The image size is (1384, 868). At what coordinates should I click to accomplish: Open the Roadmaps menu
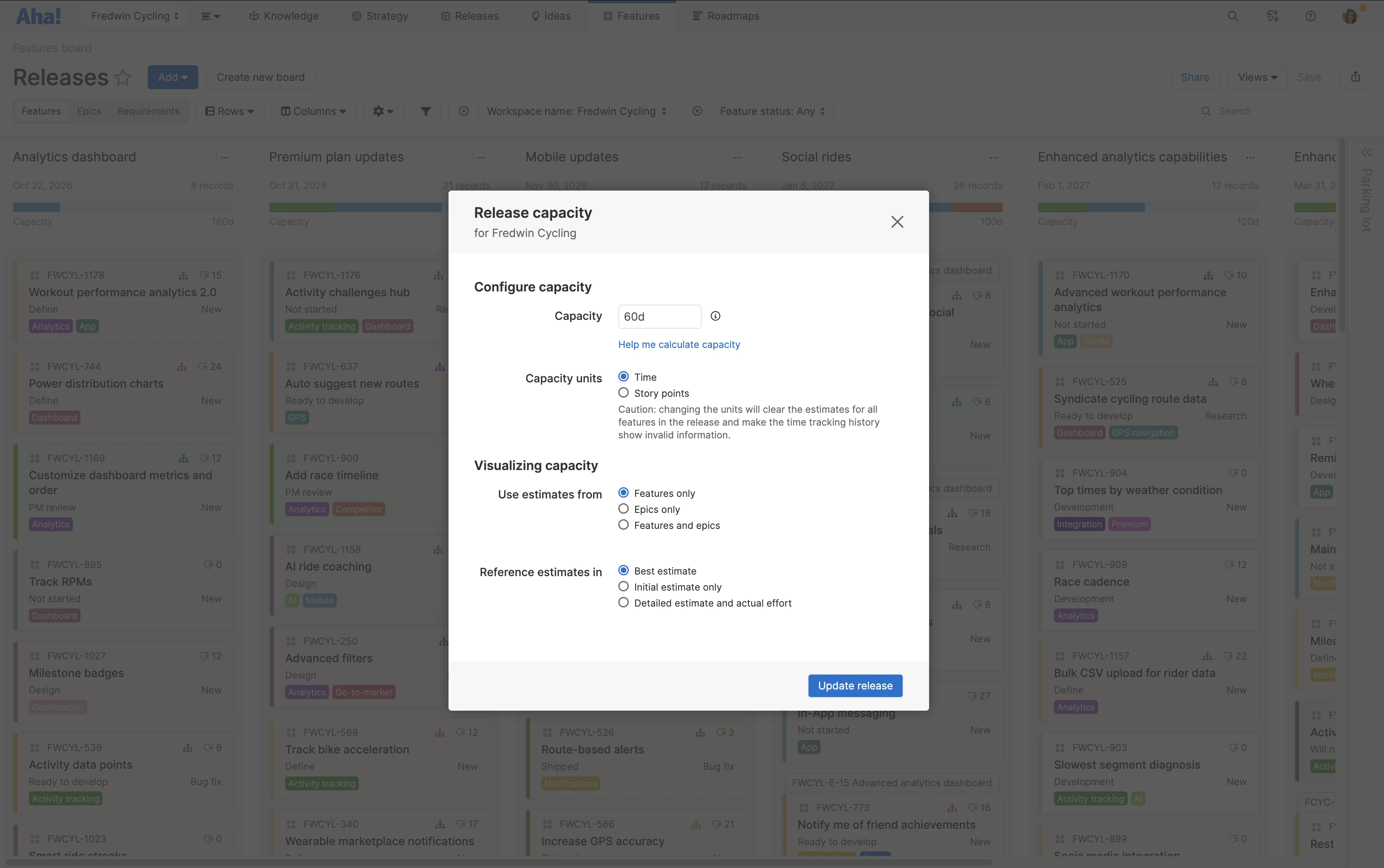(x=726, y=16)
